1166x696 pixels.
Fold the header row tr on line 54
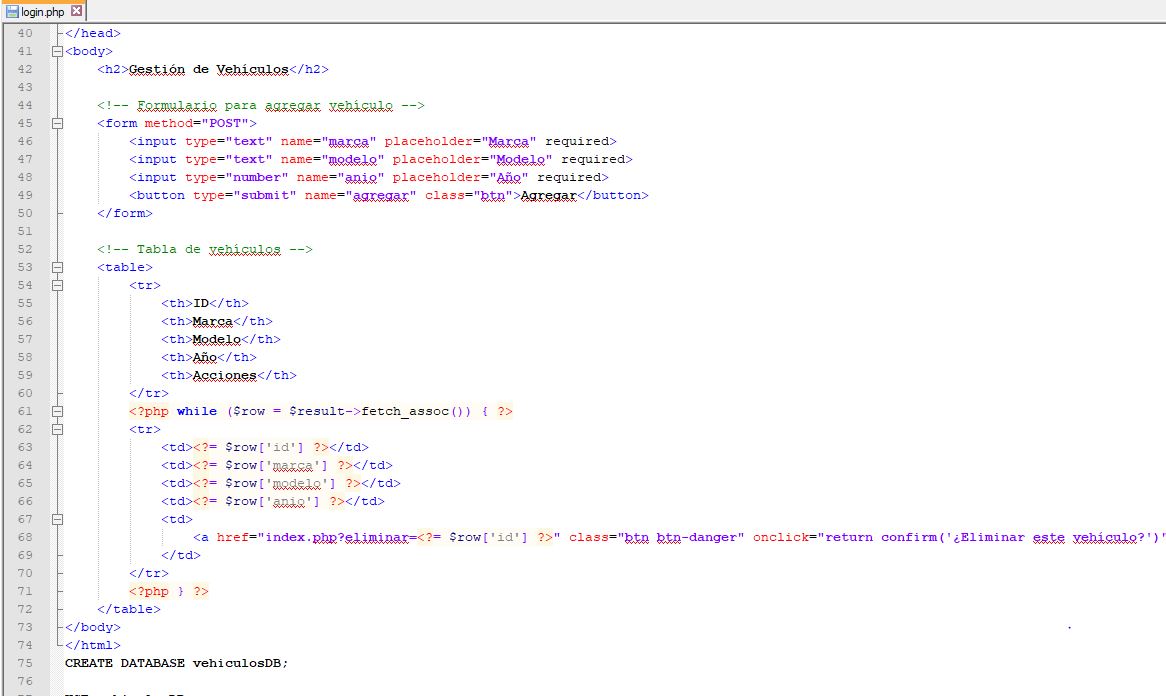[x=57, y=285]
